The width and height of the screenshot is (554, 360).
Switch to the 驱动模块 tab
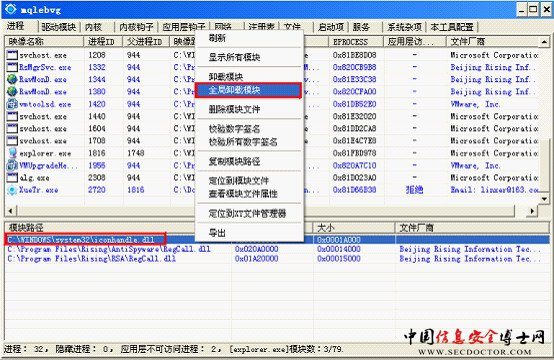pyautogui.click(x=59, y=27)
